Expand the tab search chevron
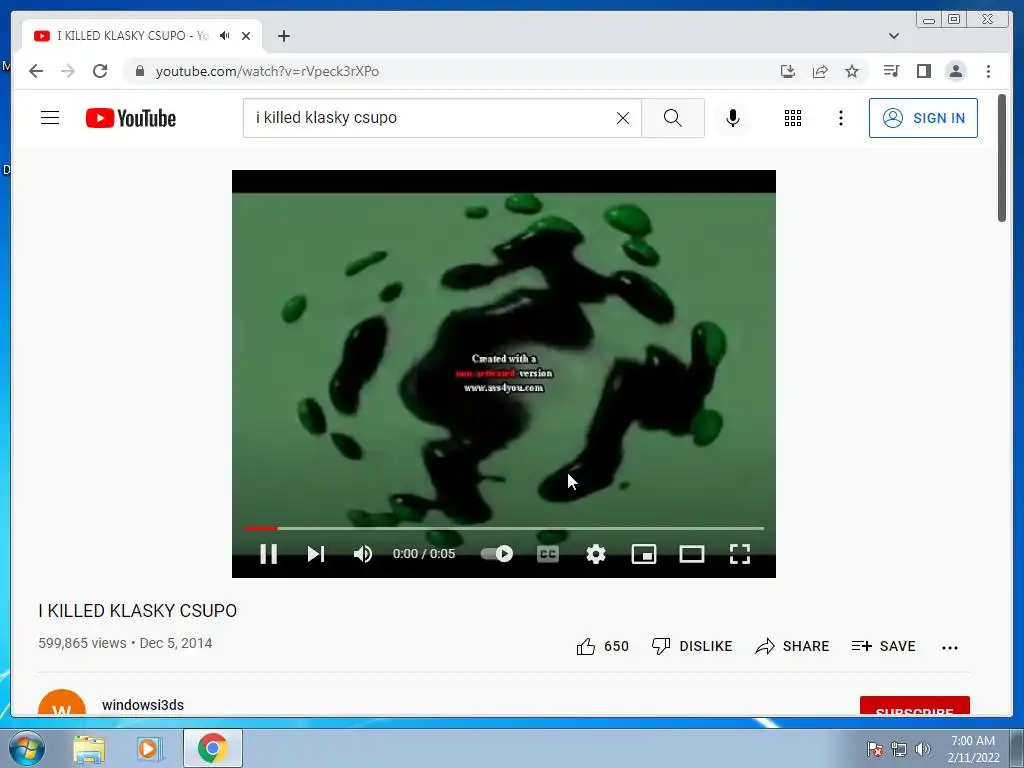 click(893, 36)
